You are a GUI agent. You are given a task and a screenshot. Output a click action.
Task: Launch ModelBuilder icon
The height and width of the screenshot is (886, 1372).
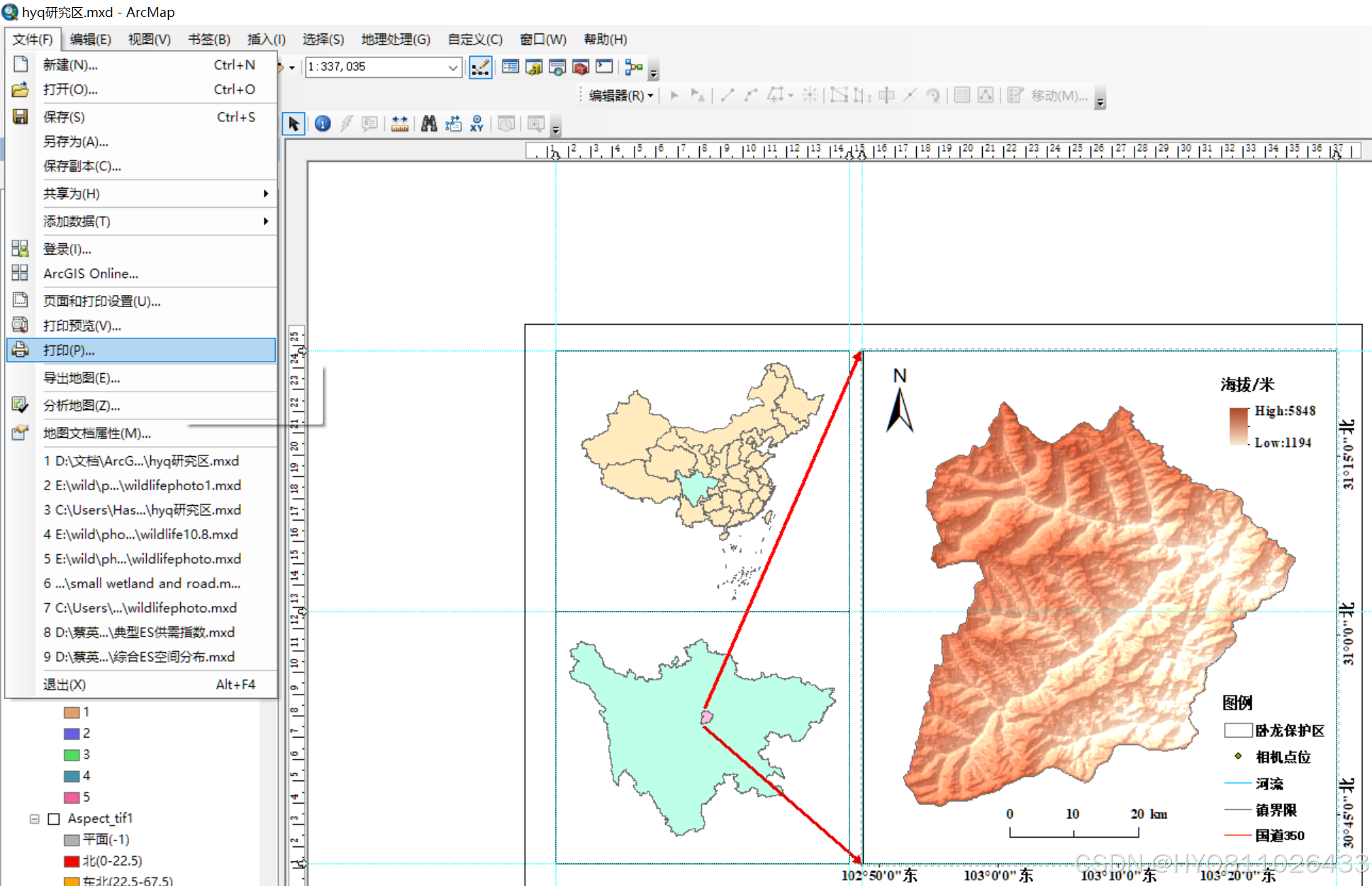pos(633,67)
